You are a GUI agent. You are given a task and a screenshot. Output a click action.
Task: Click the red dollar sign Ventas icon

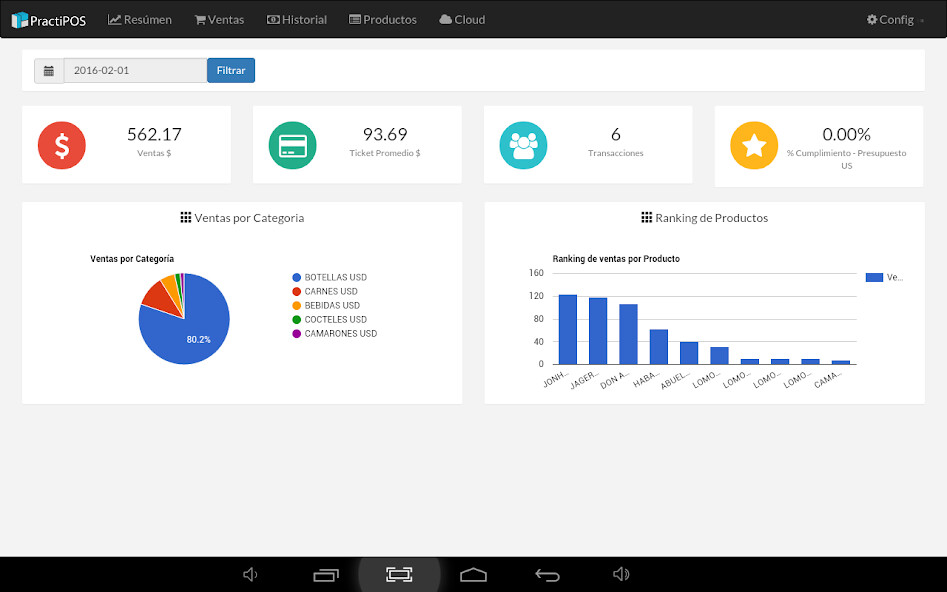tap(61, 145)
